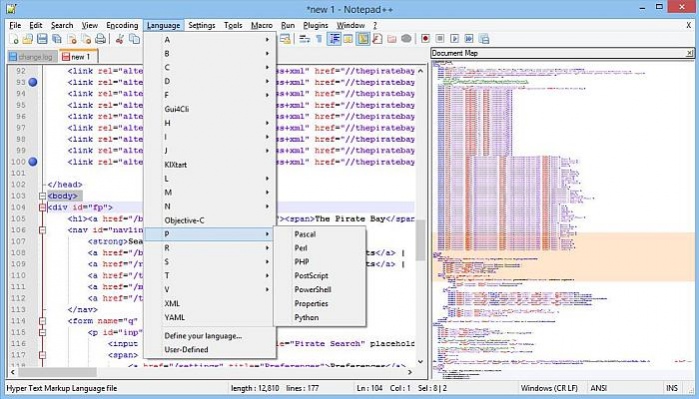This screenshot has width=699, height=399.
Task: Toggle Show All Characters pilcrow icon
Action: pos(319,39)
